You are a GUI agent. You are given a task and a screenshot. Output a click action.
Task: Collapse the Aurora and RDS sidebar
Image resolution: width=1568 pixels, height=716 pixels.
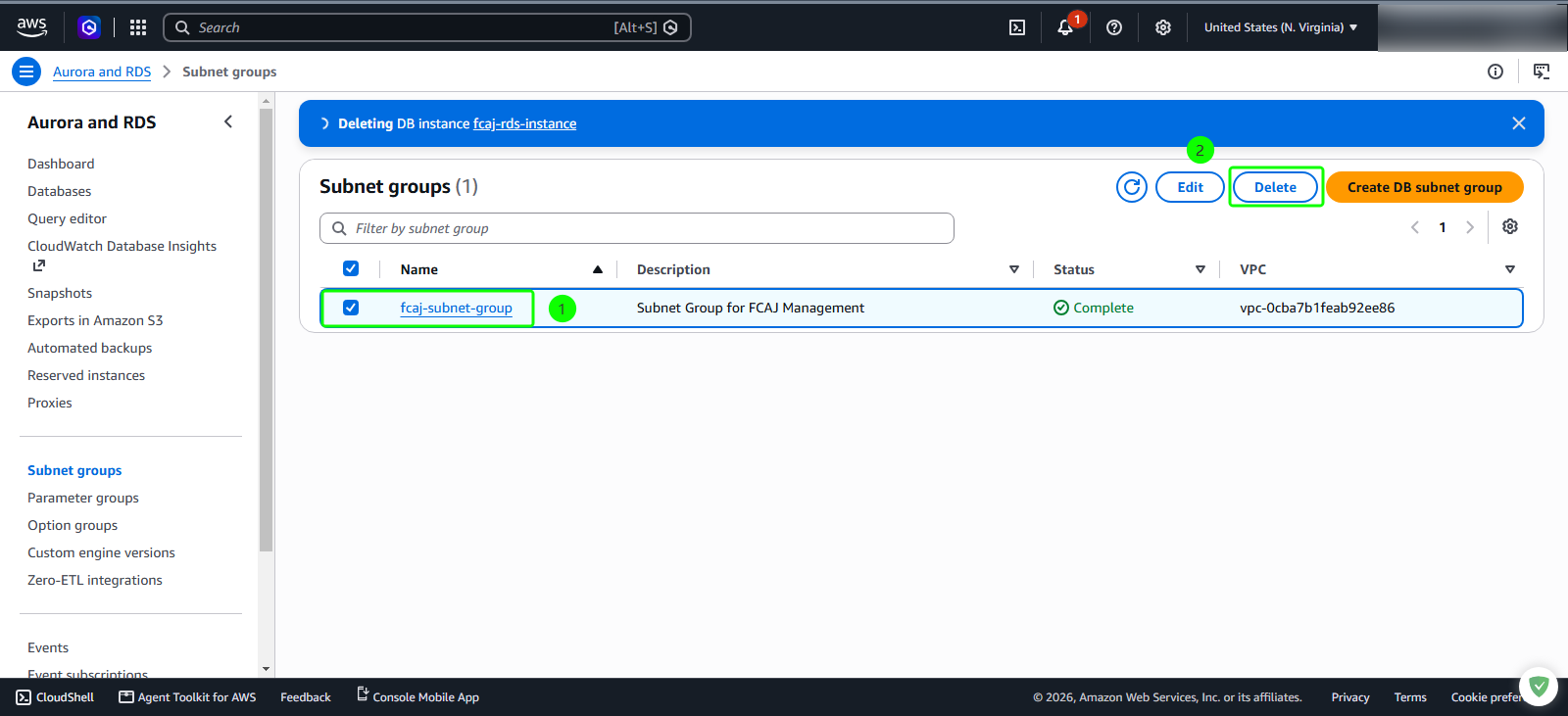pyautogui.click(x=228, y=122)
